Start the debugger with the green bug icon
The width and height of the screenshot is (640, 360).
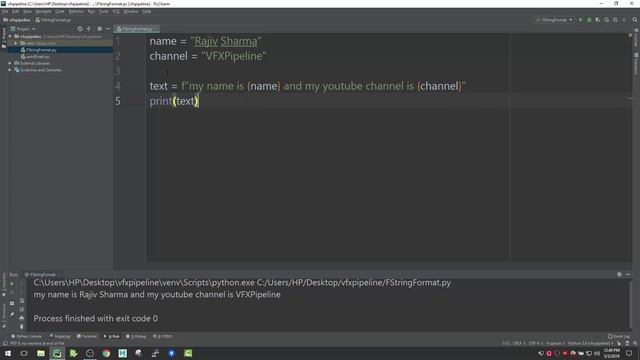point(589,20)
